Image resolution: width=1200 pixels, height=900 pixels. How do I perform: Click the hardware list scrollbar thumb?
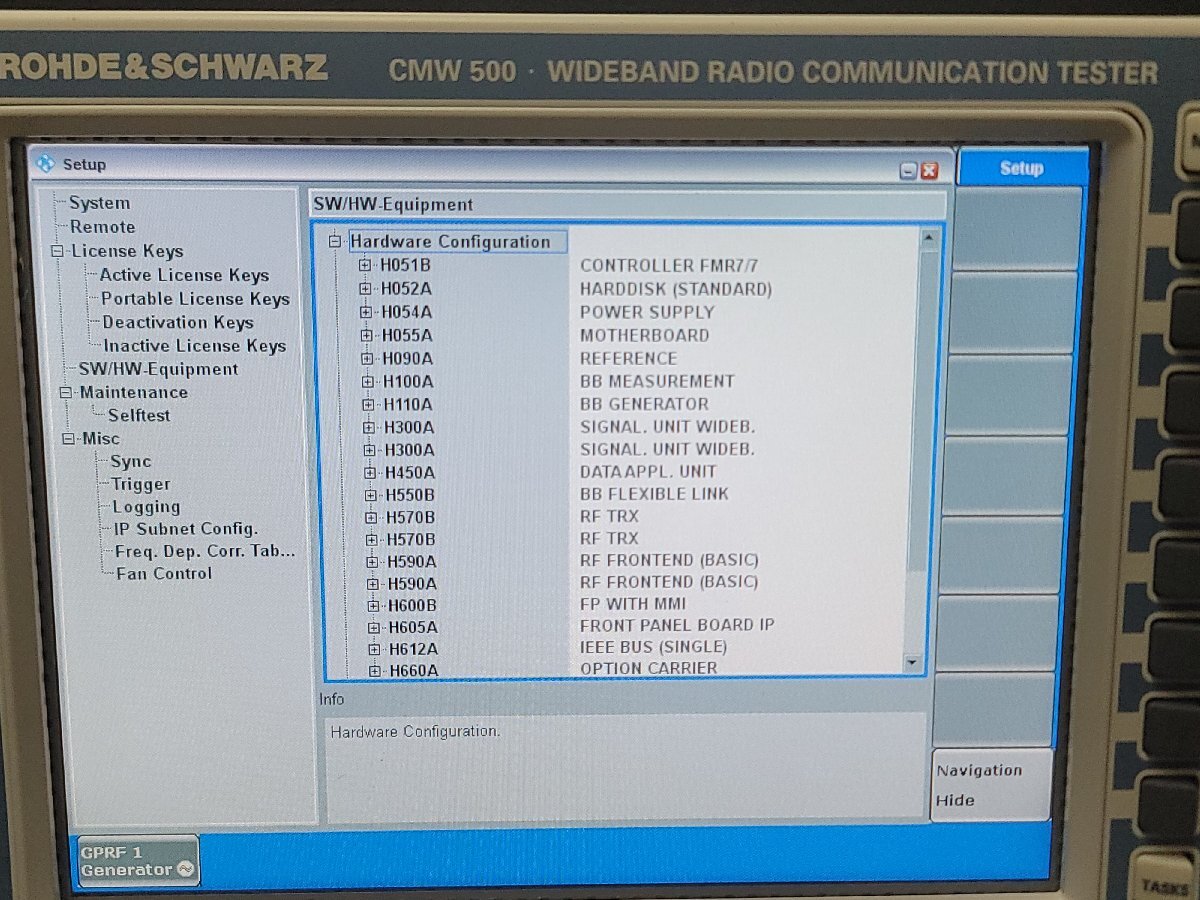923,410
